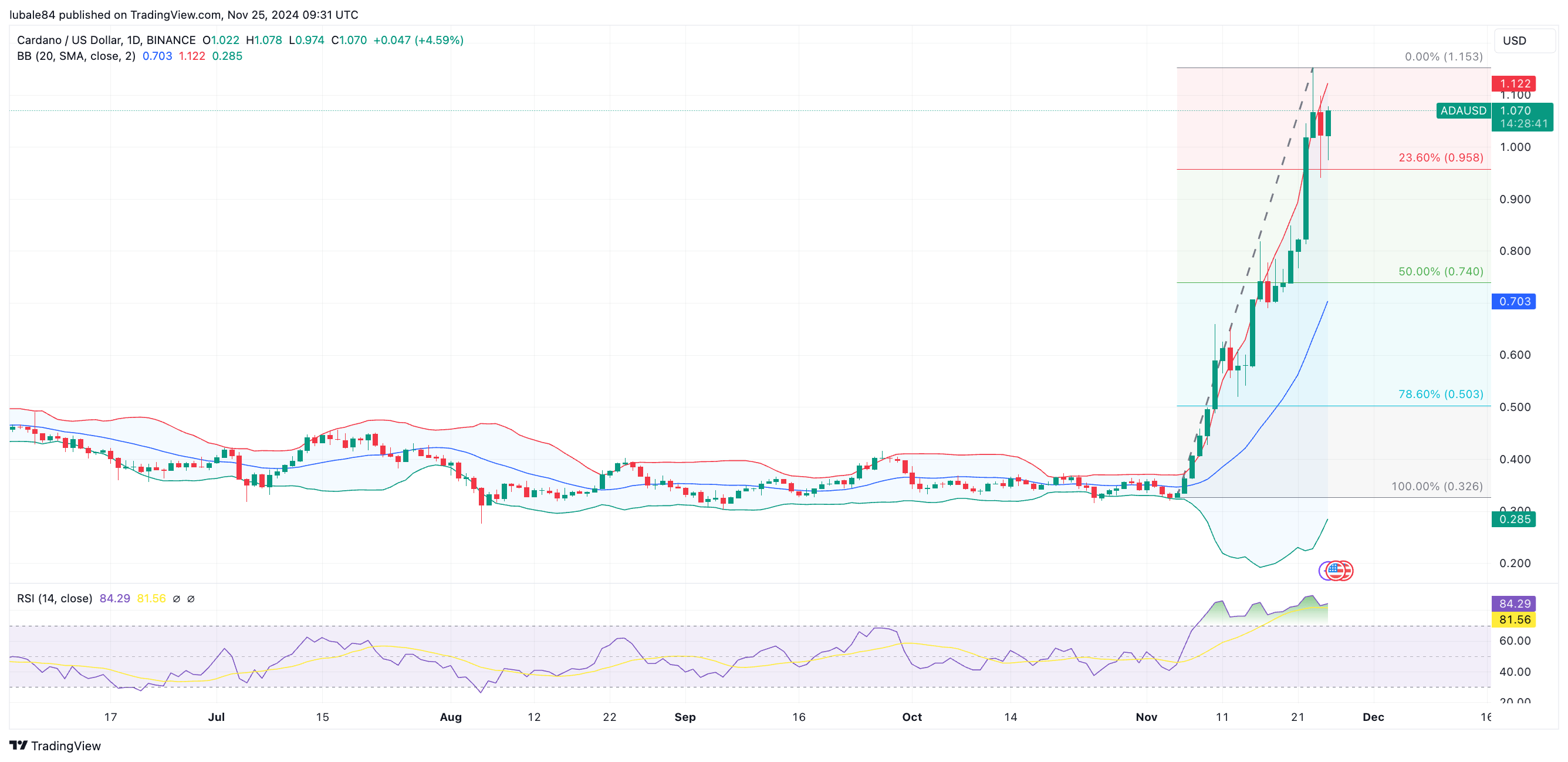Click the yellow 81.56 RSI average tag
The height and width of the screenshot is (762, 1568).
coord(1513,619)
